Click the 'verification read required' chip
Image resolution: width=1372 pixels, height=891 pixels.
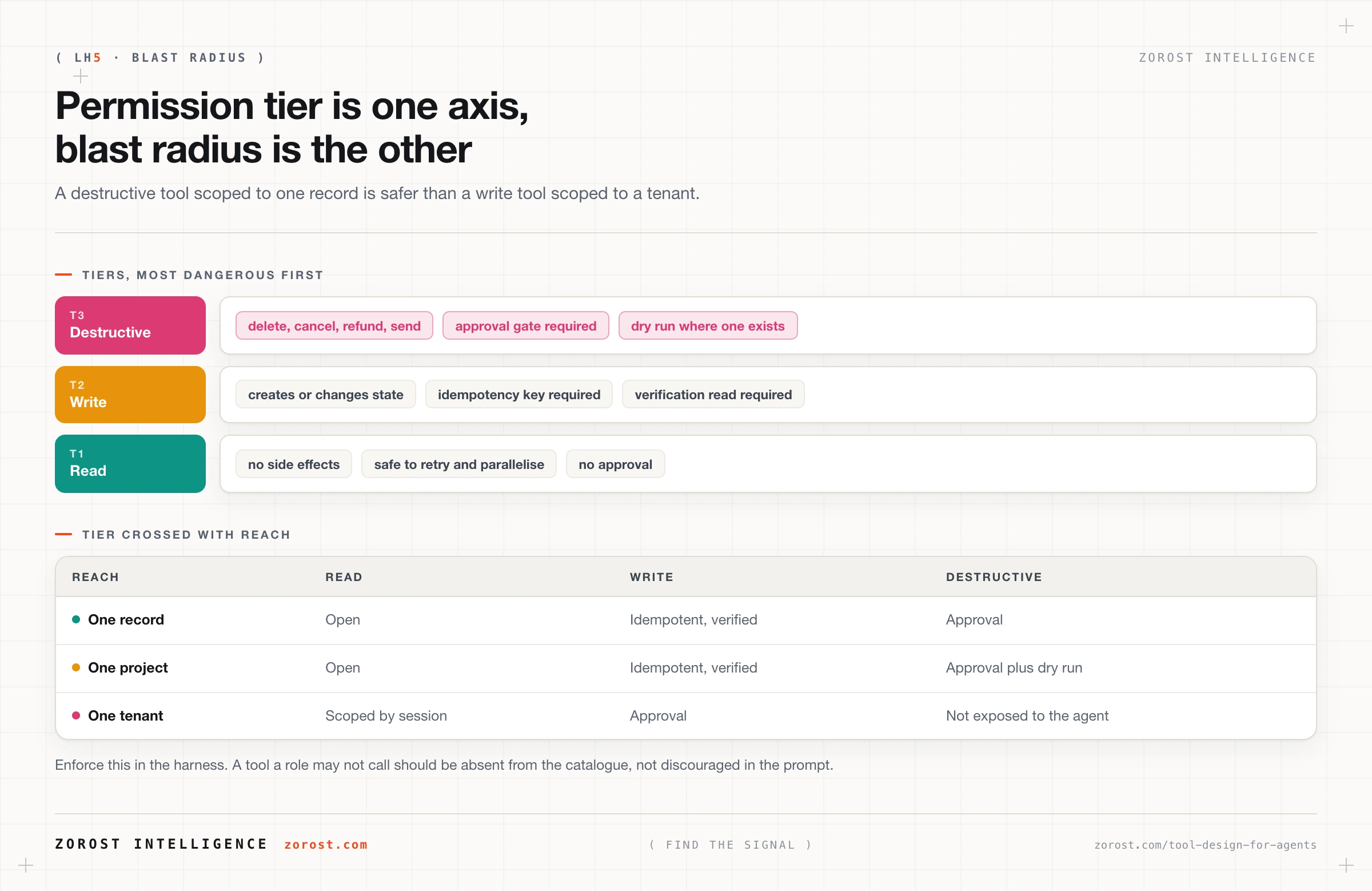point(713,395)
